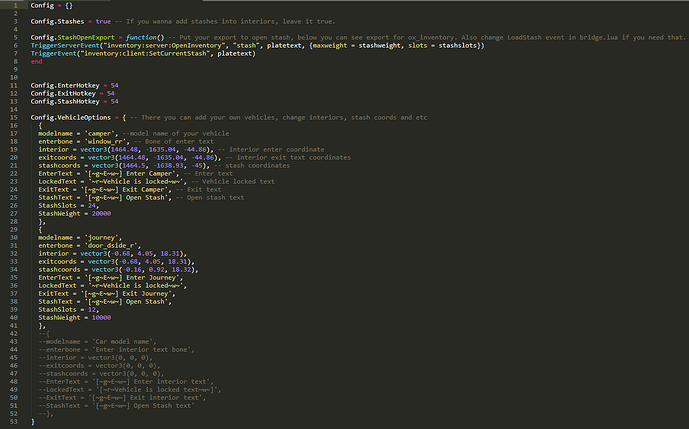Screen dimensions: 689x429
Task: Place cursor on 'Config.StashOpenExport'
Action: 73,37
